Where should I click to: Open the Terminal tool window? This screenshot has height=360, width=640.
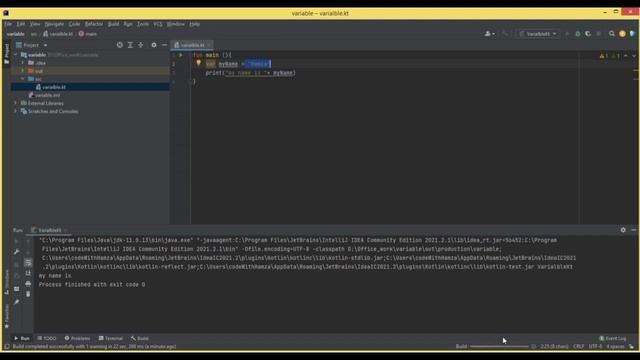point(111,338)
